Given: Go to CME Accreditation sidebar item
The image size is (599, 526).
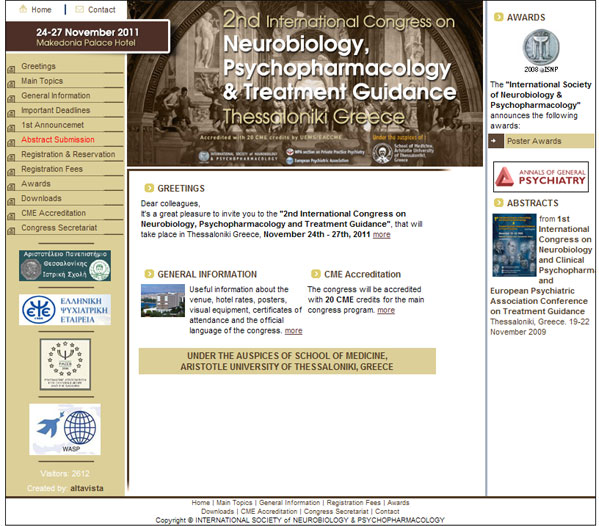Looking at the screenshot, I should tap(53, 213).
